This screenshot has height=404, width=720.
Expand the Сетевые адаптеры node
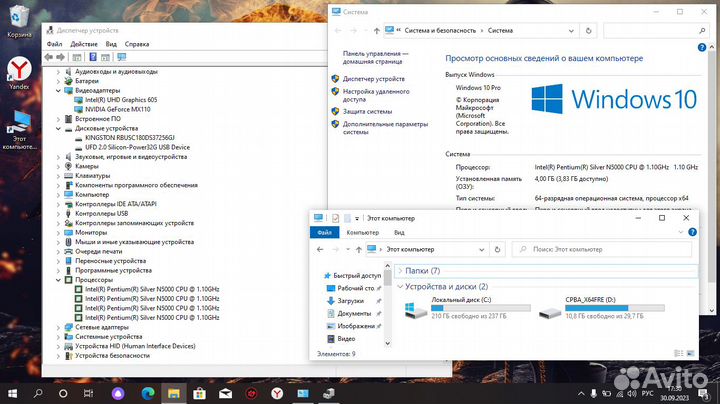[58, 327]
